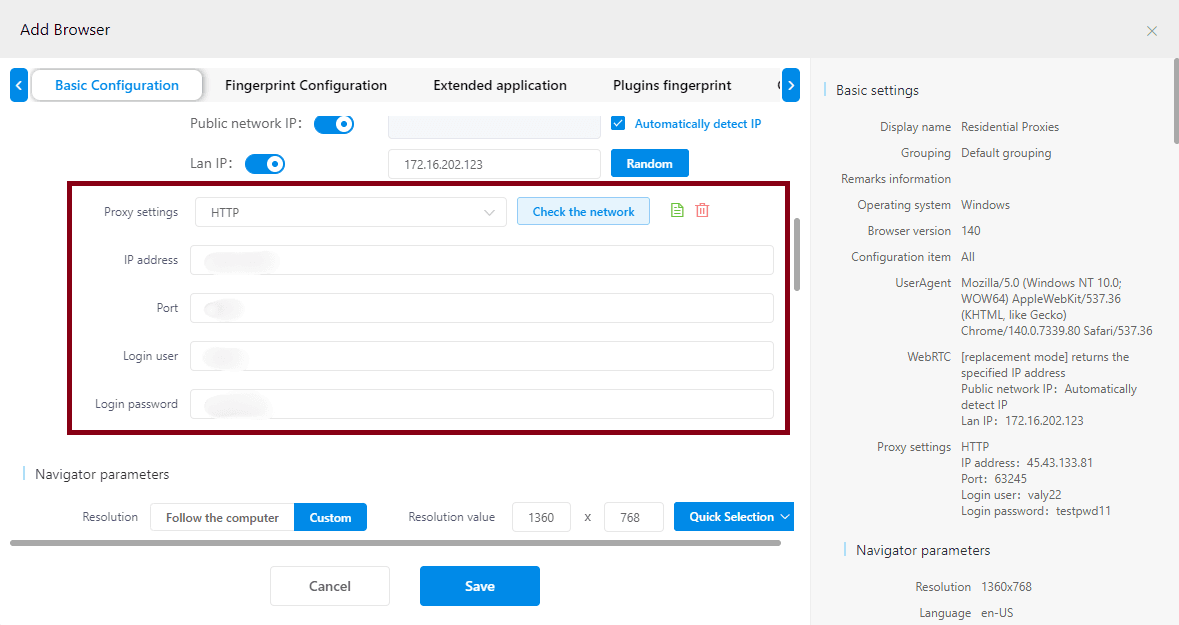Click the right arrow to scroll tabs
The image size is (1179, 625).
pos(790,85)
